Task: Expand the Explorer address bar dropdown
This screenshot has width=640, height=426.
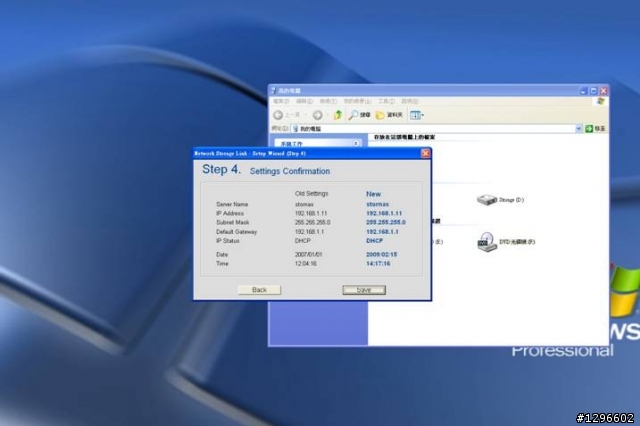Action: [x=578, y=129]
